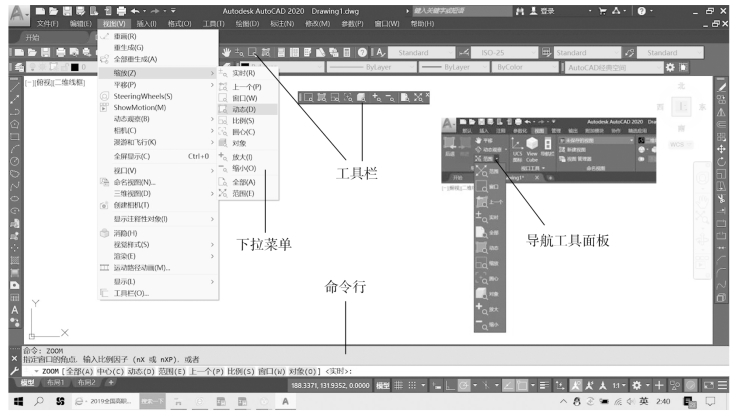Select the Circle tool in Draw toolbar
The height and width of the screenshot is (418, 742).
[x=15, y=161]
